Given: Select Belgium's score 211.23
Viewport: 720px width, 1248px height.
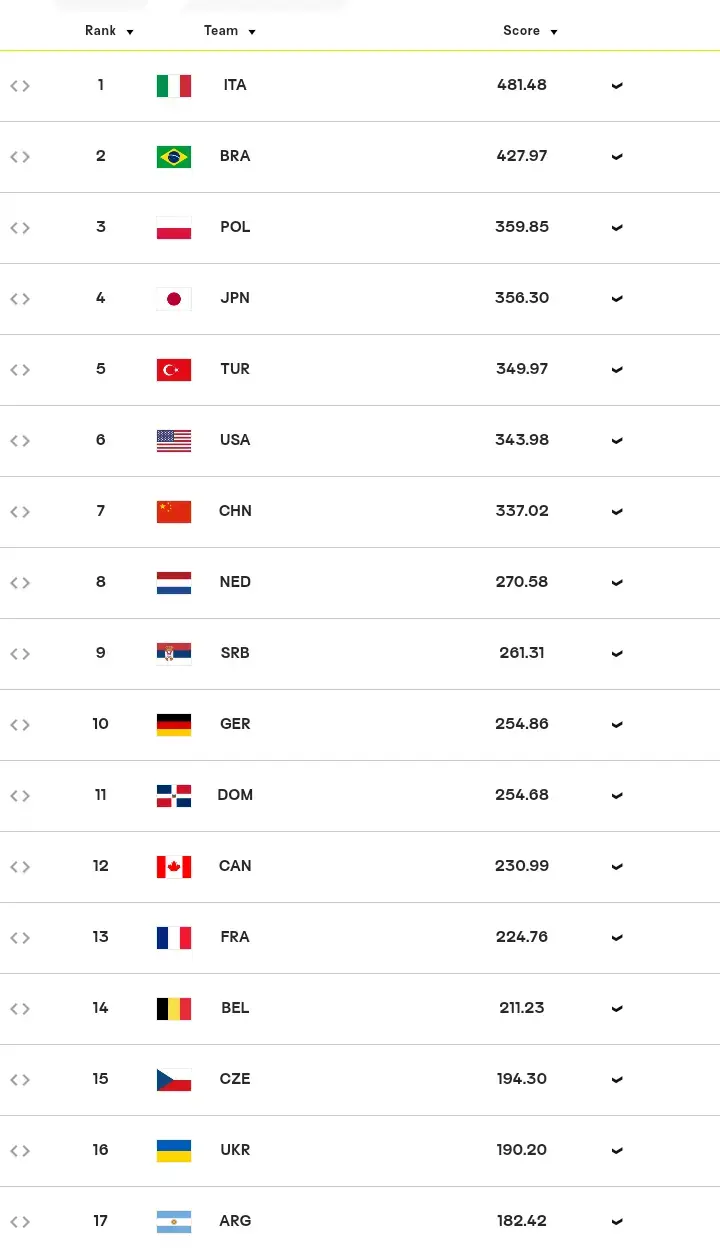Looking at the screenshot, I should tap(522, 1008).
